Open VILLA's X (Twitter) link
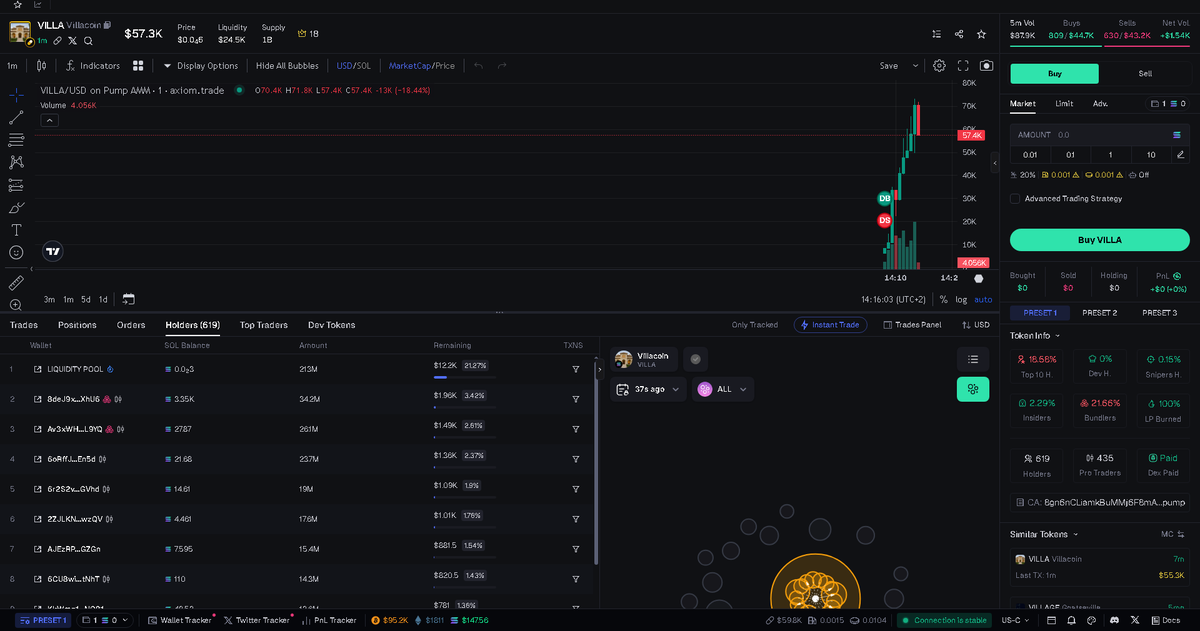 (x=73, y=41)
